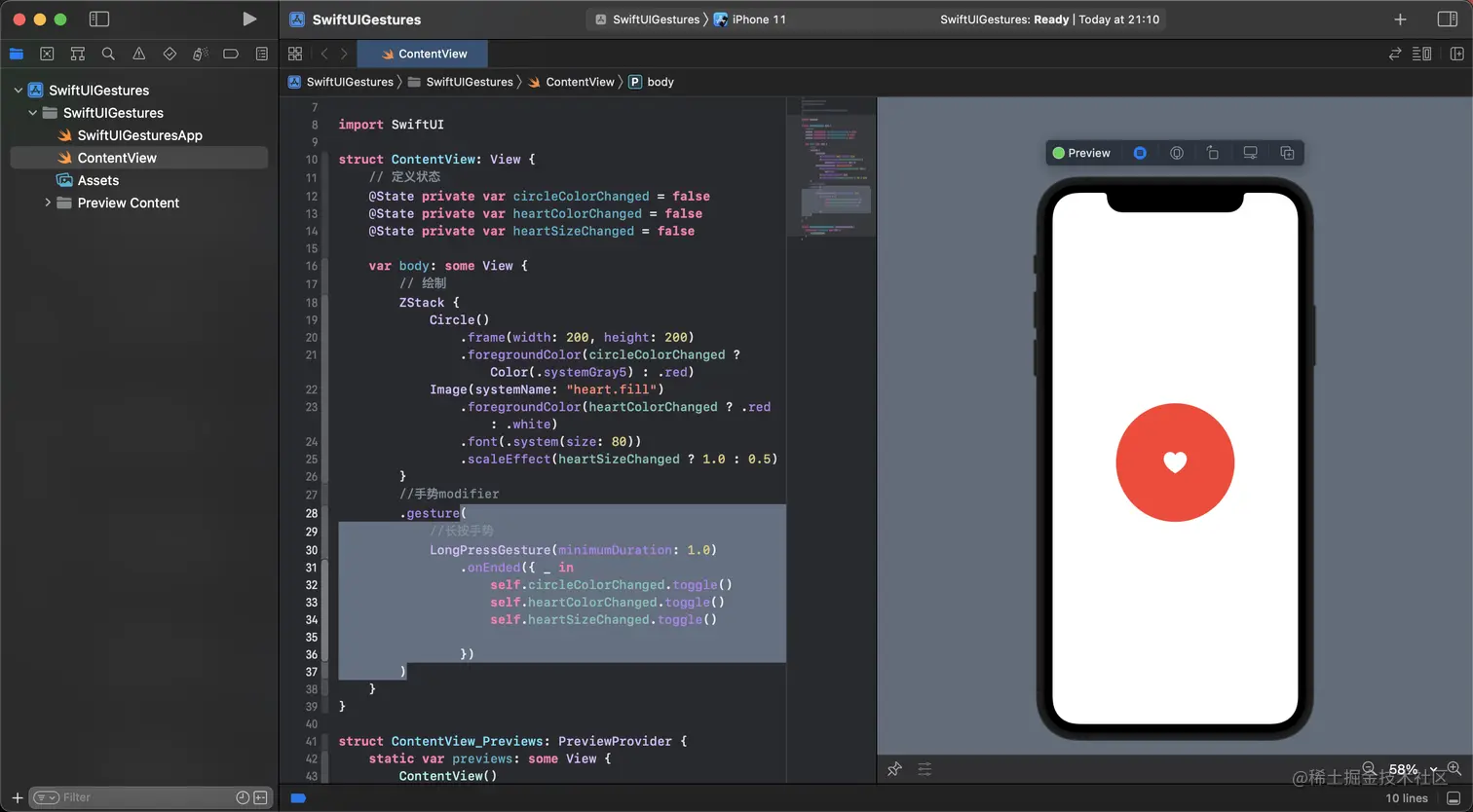
Task: Zoom in the preview canvas
Action: 1454,768
